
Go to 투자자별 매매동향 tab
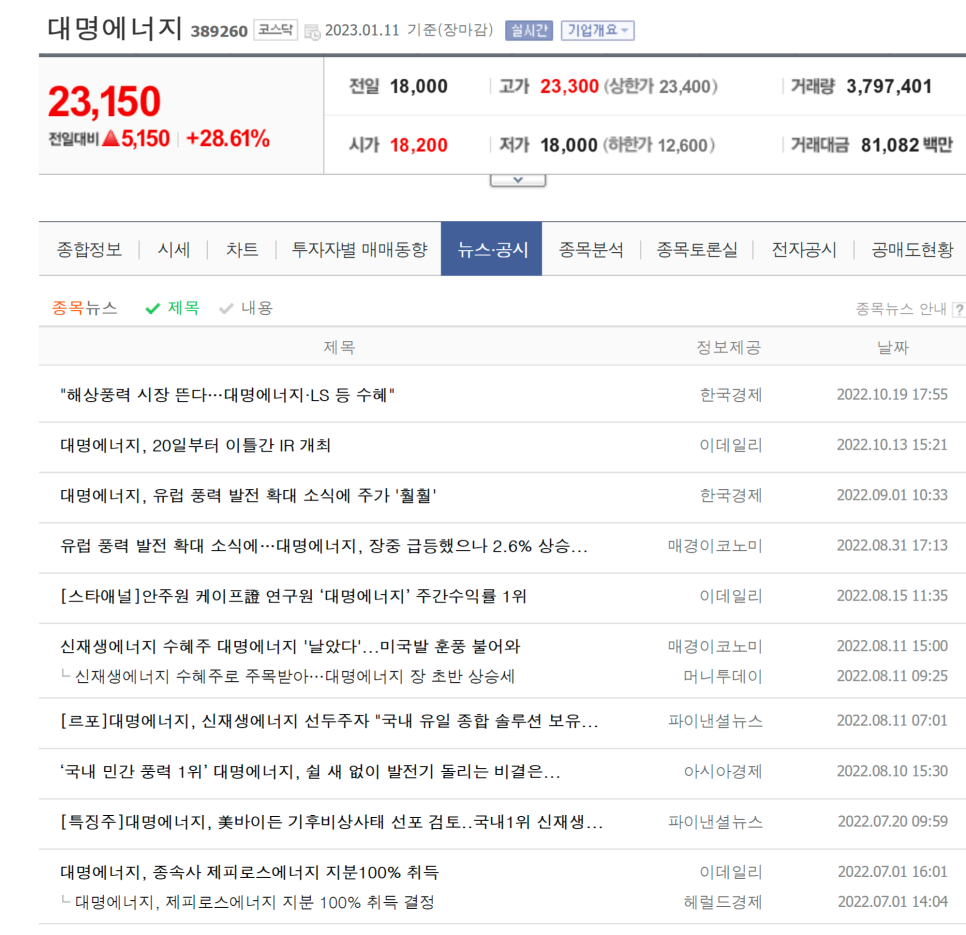point(359,249)
